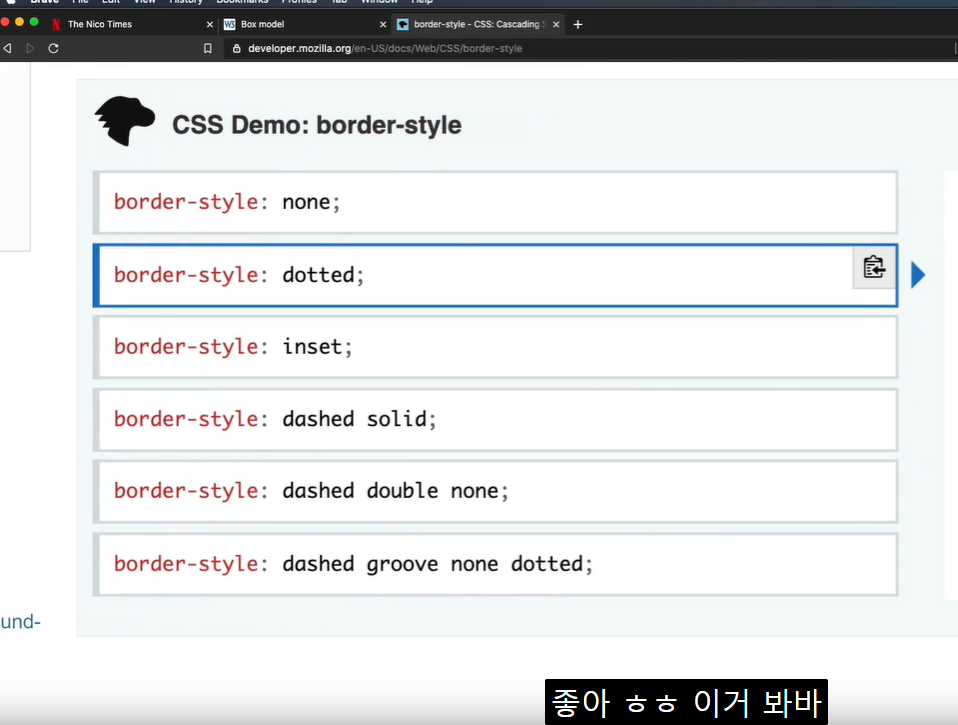This screenshot has height=725, width=958.
Task: Choose the border-style: dotted example
Action: pos(495,275)
